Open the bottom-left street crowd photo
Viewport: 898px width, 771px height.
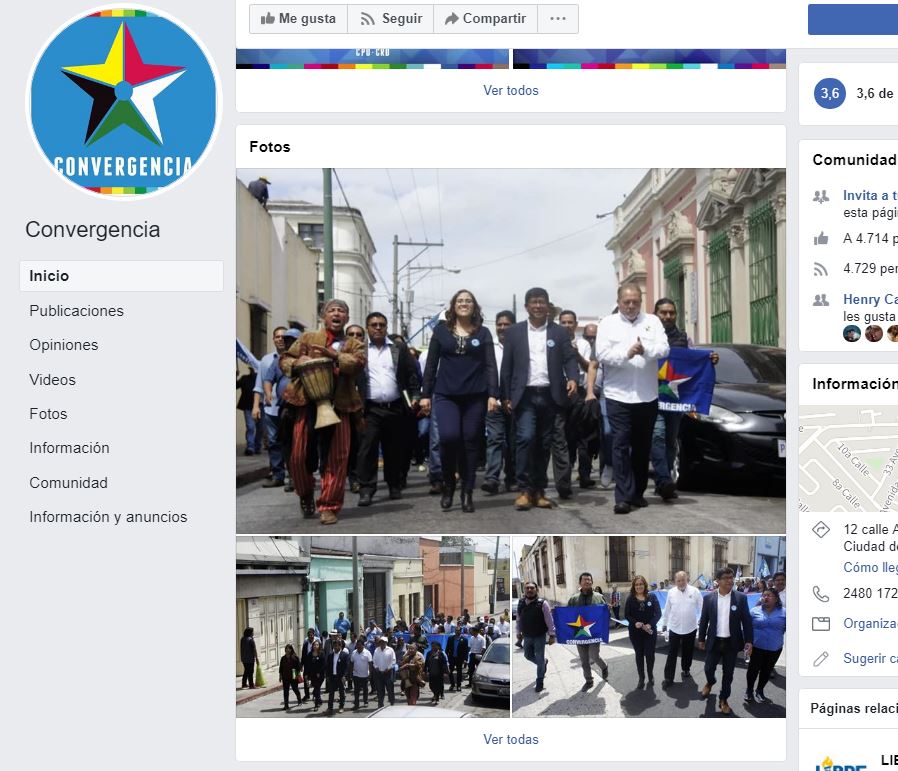click(x=372, y=627)
